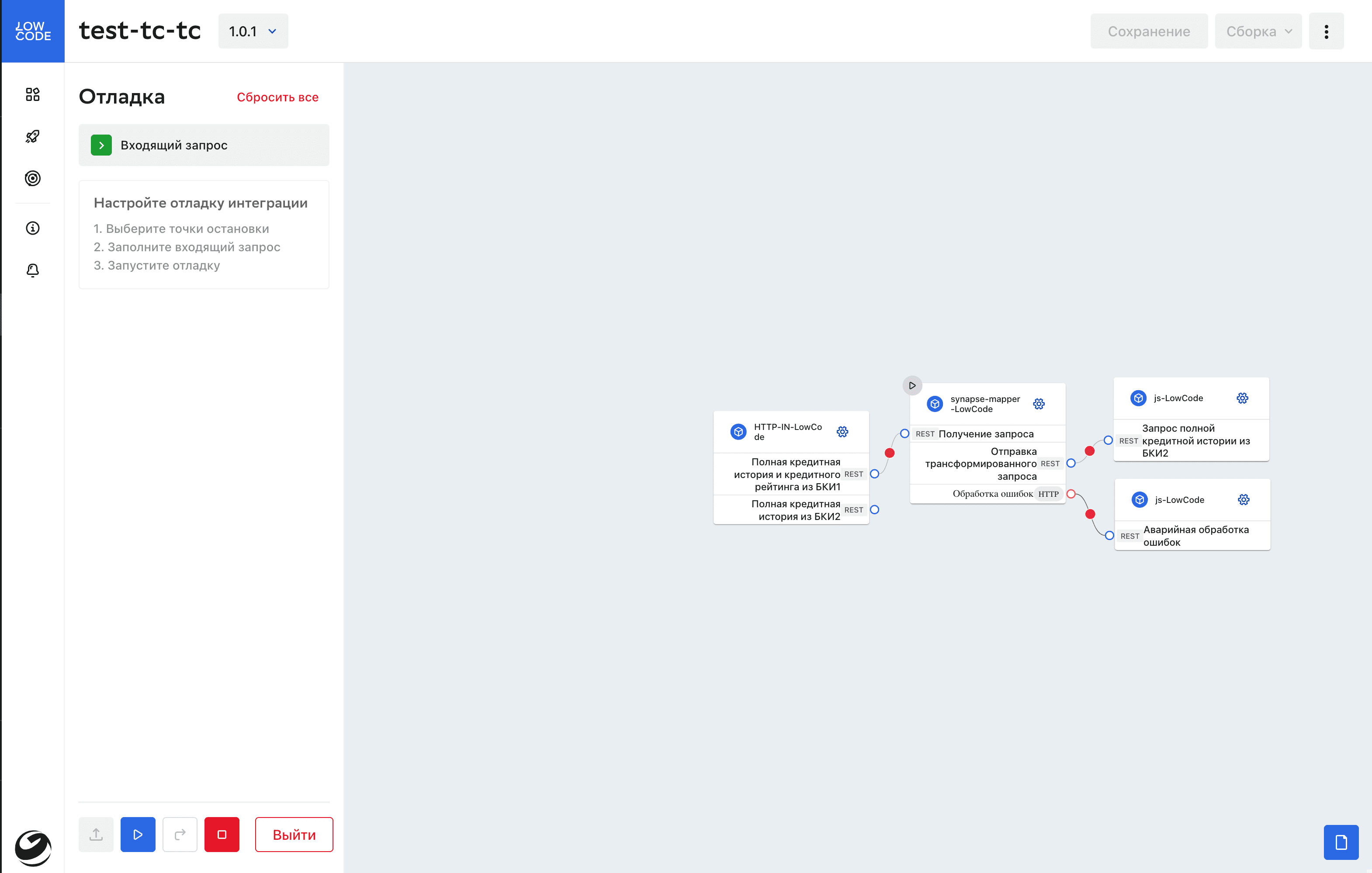Click the Выйти button
The height and width of the screenshot is (873, 1372).
tap(294, 834)
